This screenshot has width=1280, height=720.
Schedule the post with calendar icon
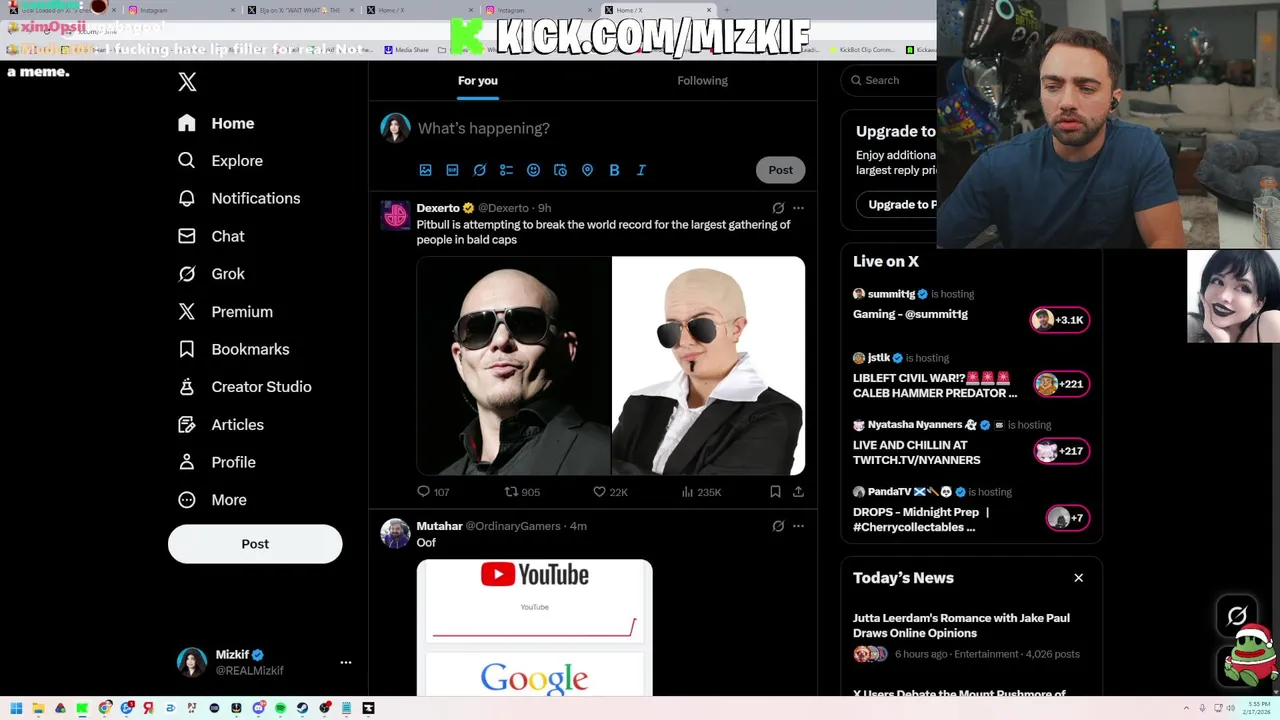coord(560,170)
